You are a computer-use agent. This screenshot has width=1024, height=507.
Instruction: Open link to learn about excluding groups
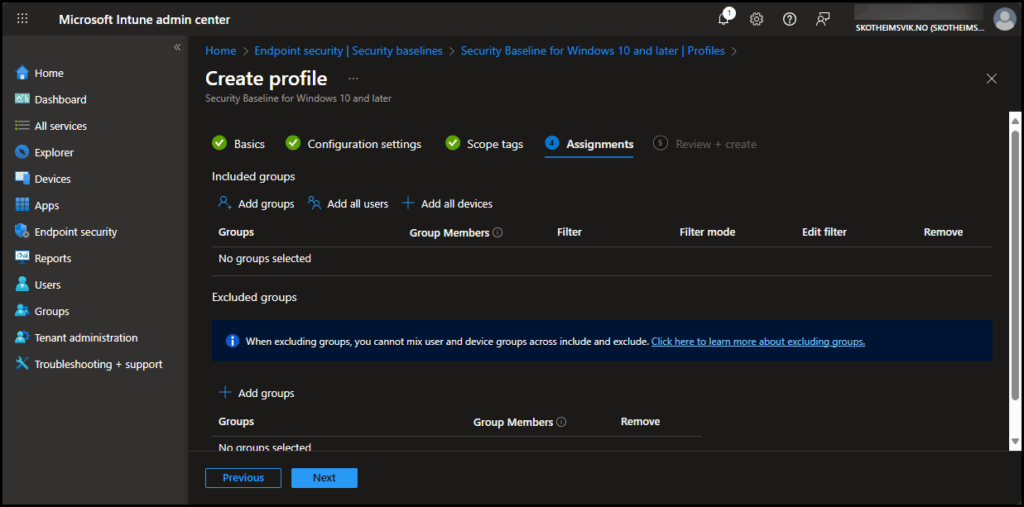(758, 341)
